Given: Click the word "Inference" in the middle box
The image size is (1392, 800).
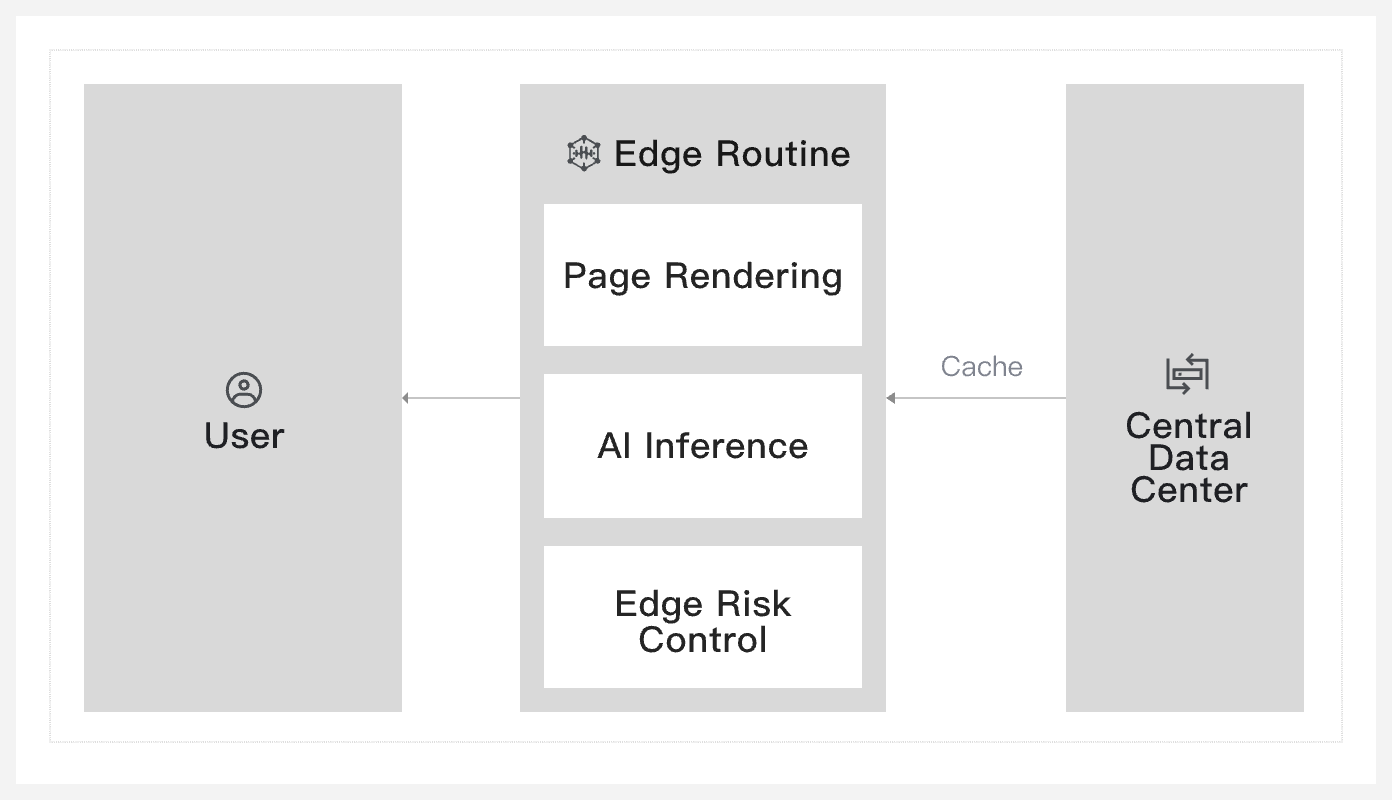Looking at the screenshot, I should [x=726, y=446].
